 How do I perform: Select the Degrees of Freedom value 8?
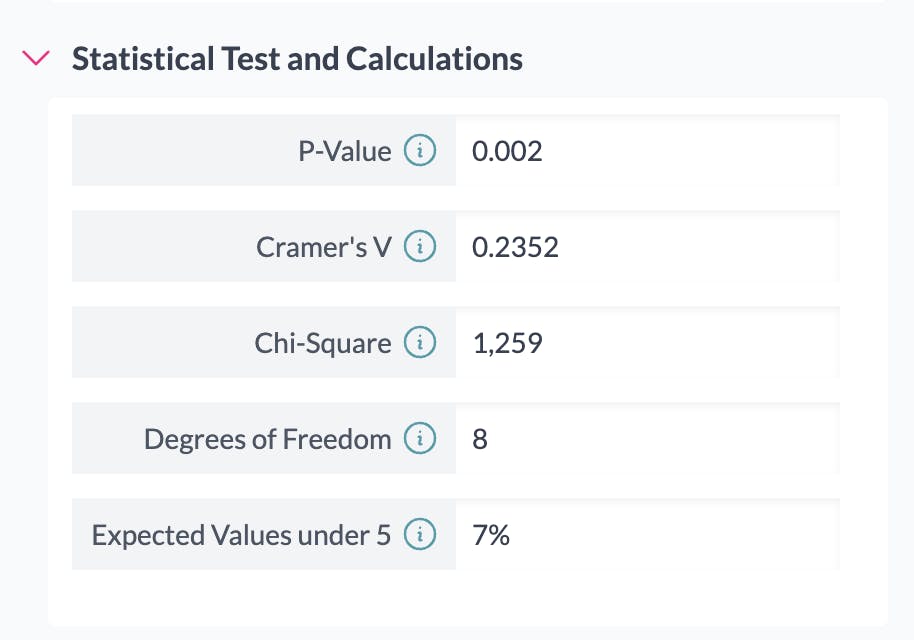[480, 440]
